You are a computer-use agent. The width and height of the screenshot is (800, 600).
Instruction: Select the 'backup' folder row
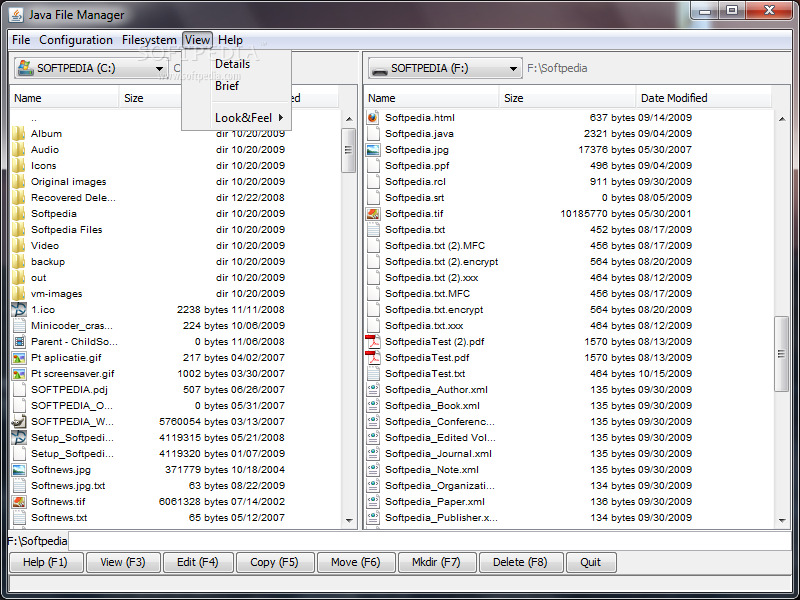(x=175, y=262)
